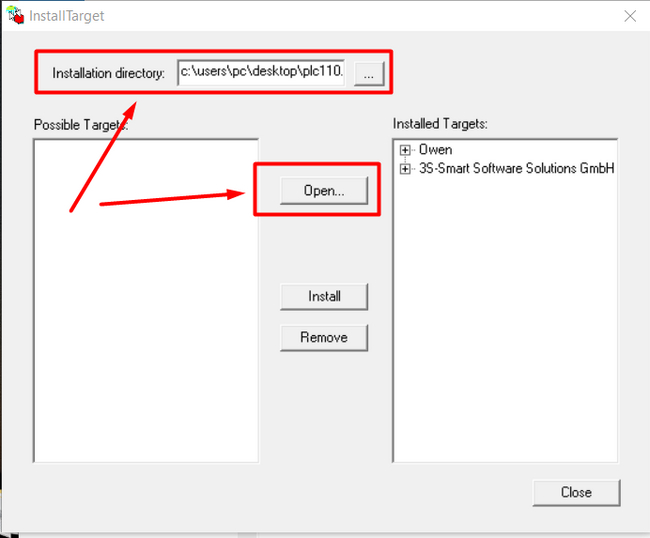The image size is (650, 538).
Task: Click the InstallTarget title bar icon
Action: (x=16, y=15)
